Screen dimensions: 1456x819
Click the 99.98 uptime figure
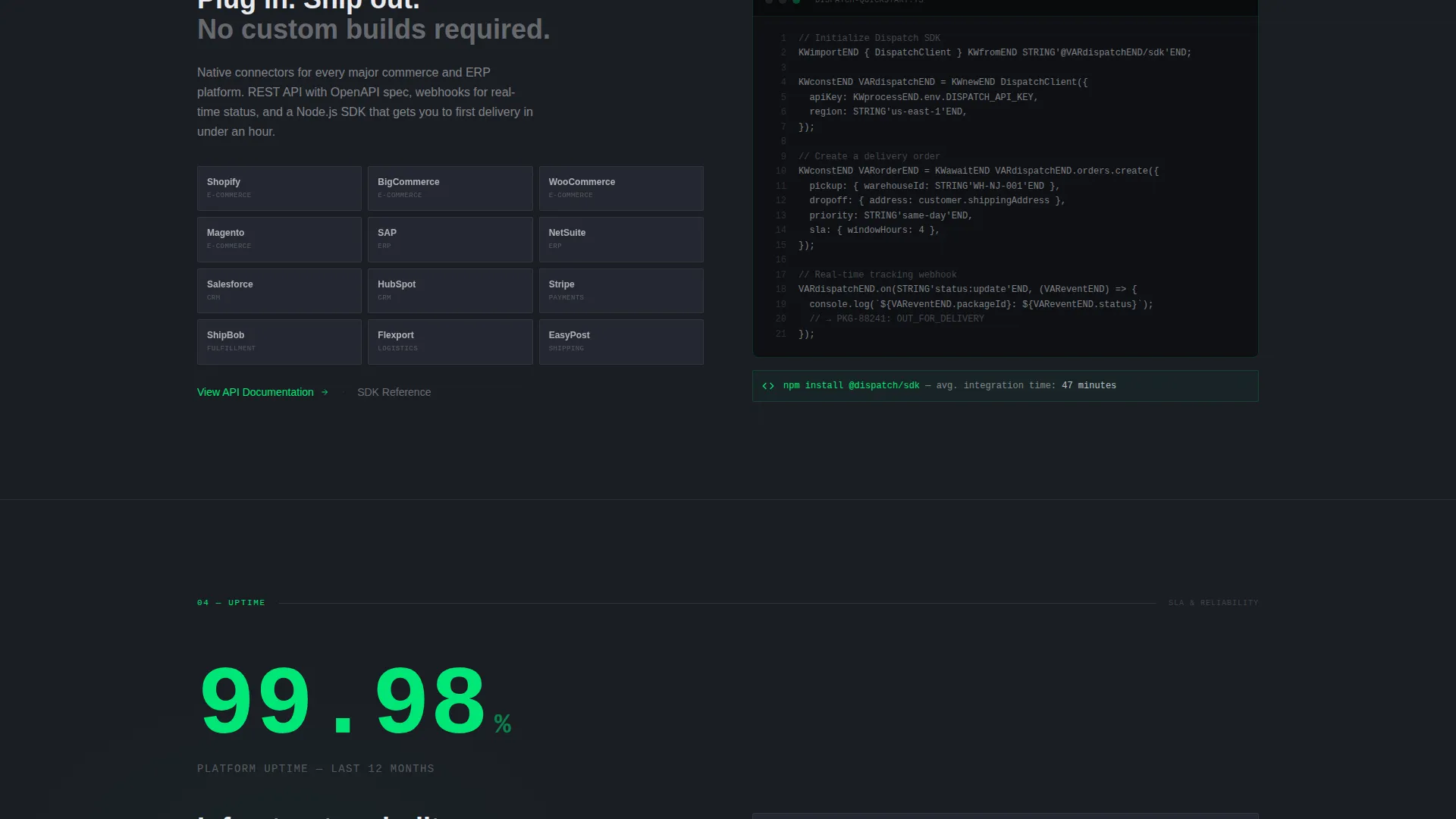pos(342,701)
